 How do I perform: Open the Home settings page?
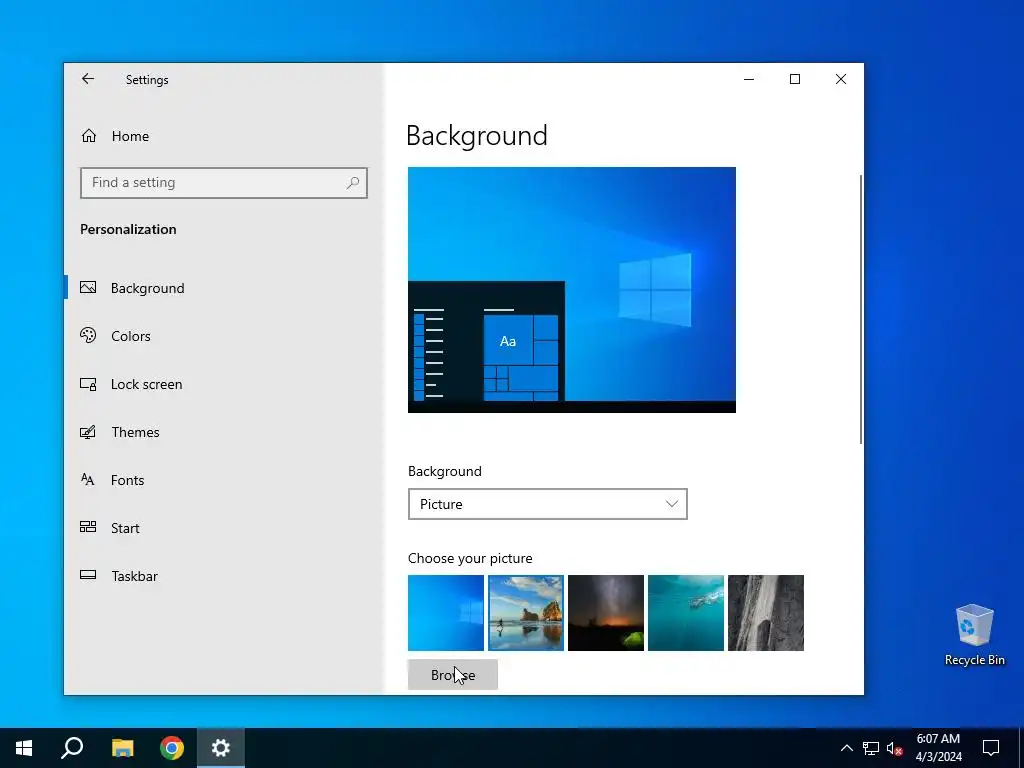(x=115, y=136)
